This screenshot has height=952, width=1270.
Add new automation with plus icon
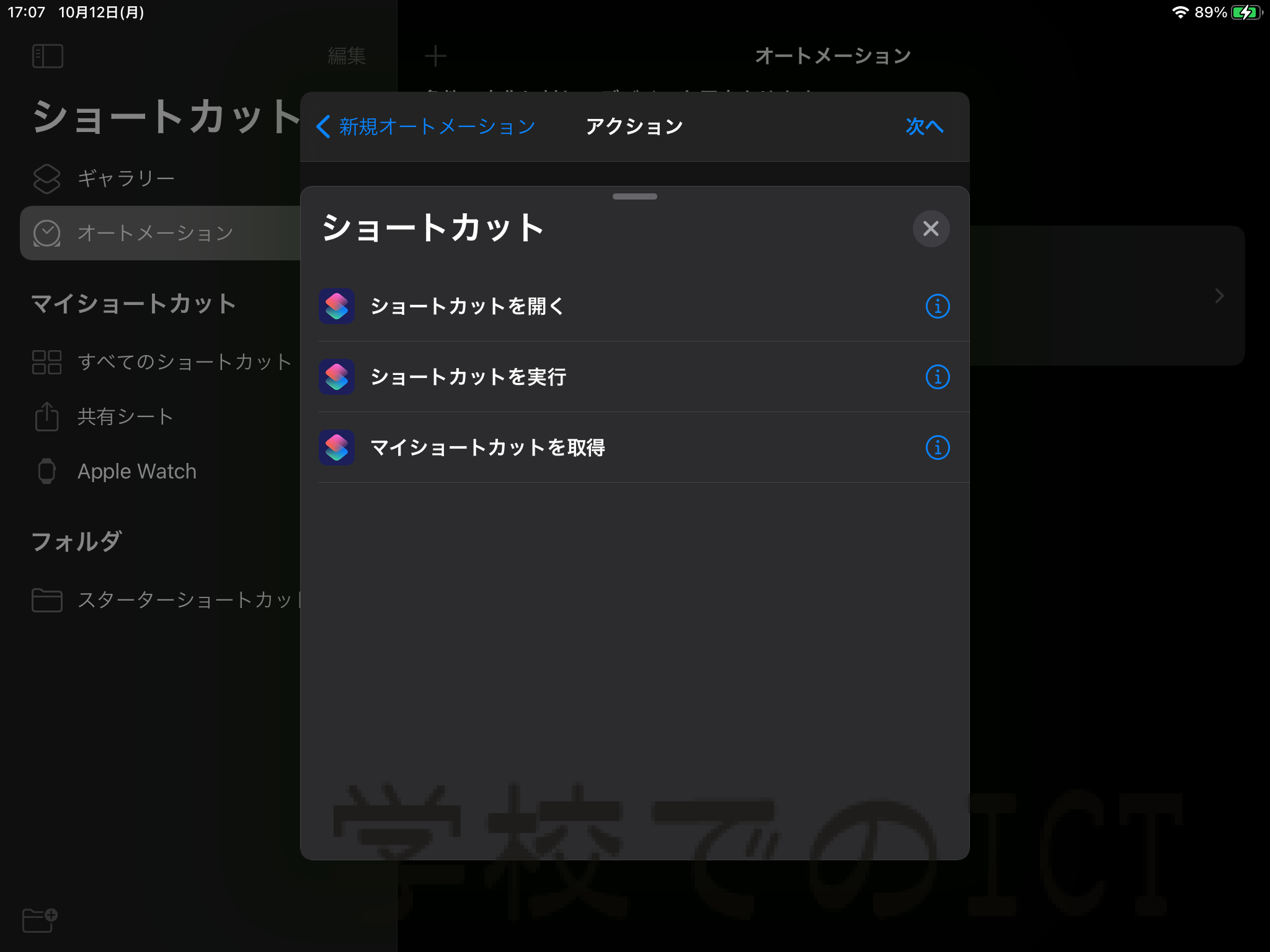(x=435, y=56)
